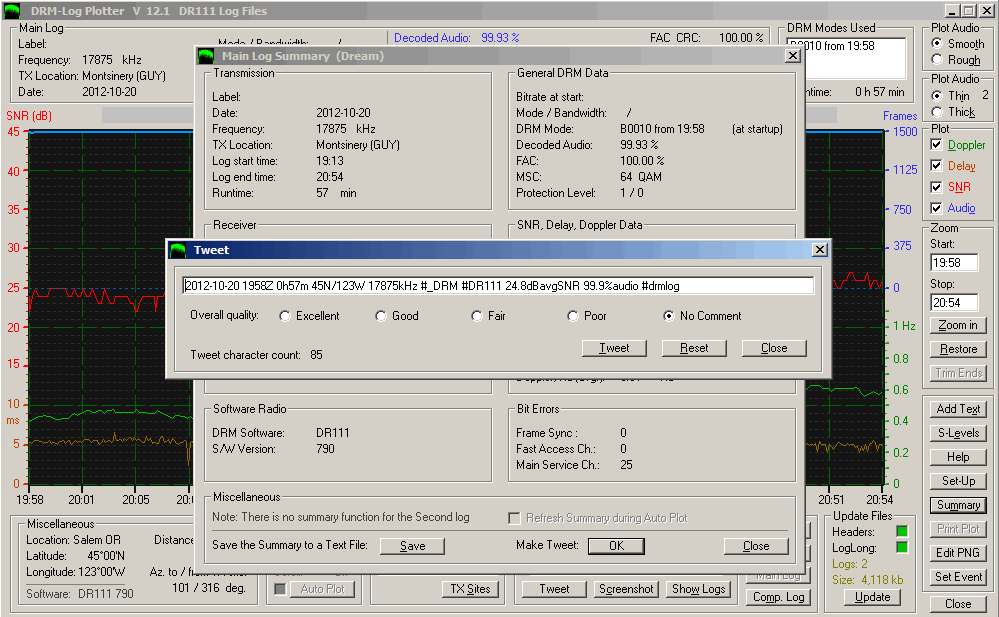Click the main window Tweet button
This screenshot has width=999, height=617.
554,589
